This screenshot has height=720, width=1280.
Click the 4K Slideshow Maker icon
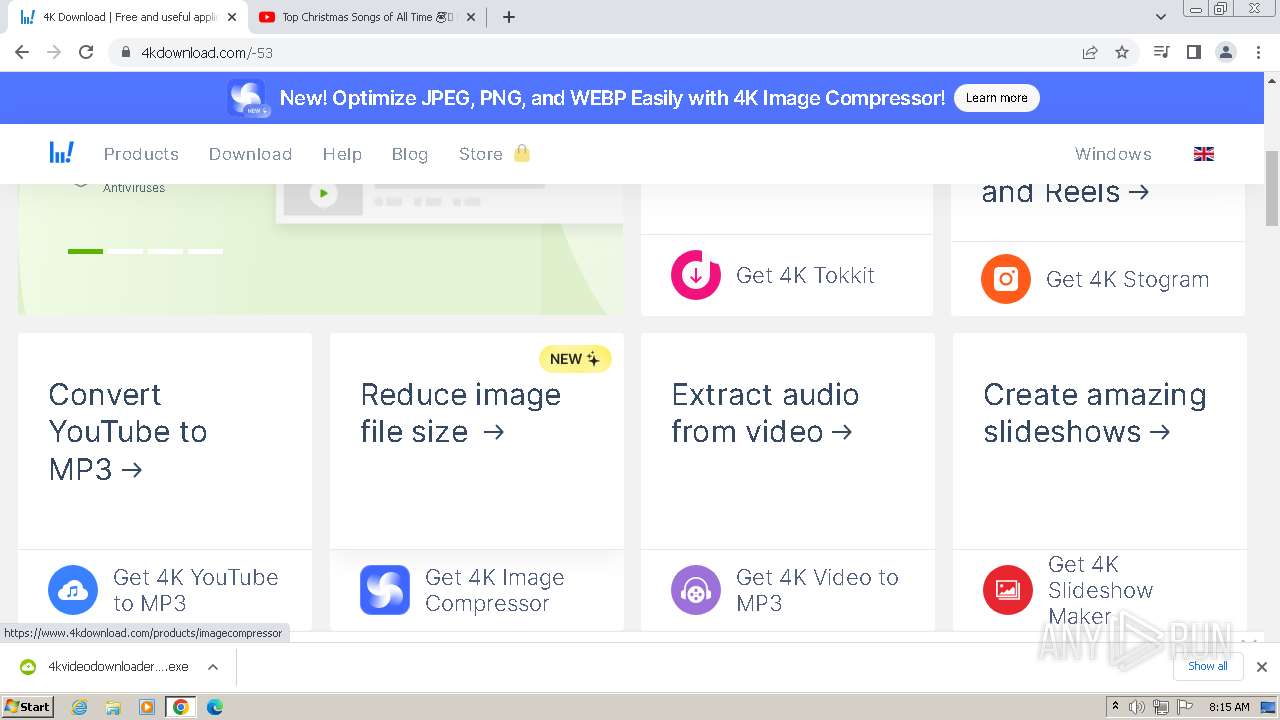pos(1008,590)
